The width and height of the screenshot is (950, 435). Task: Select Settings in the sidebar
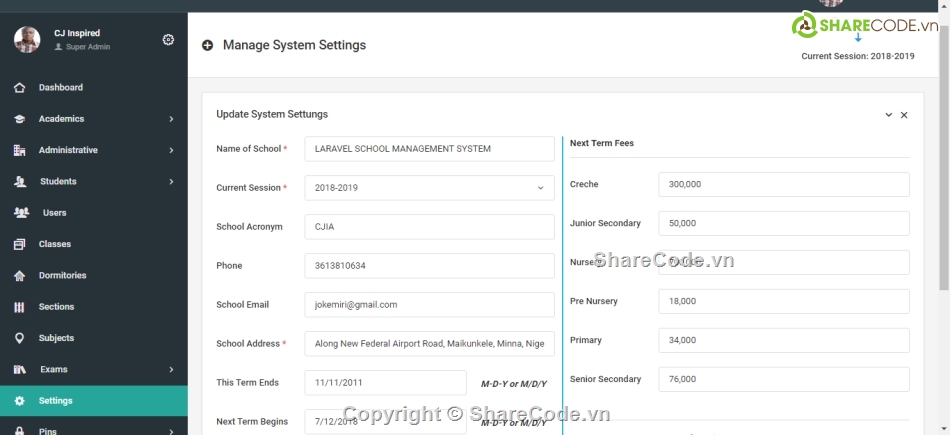coord(56,401)
